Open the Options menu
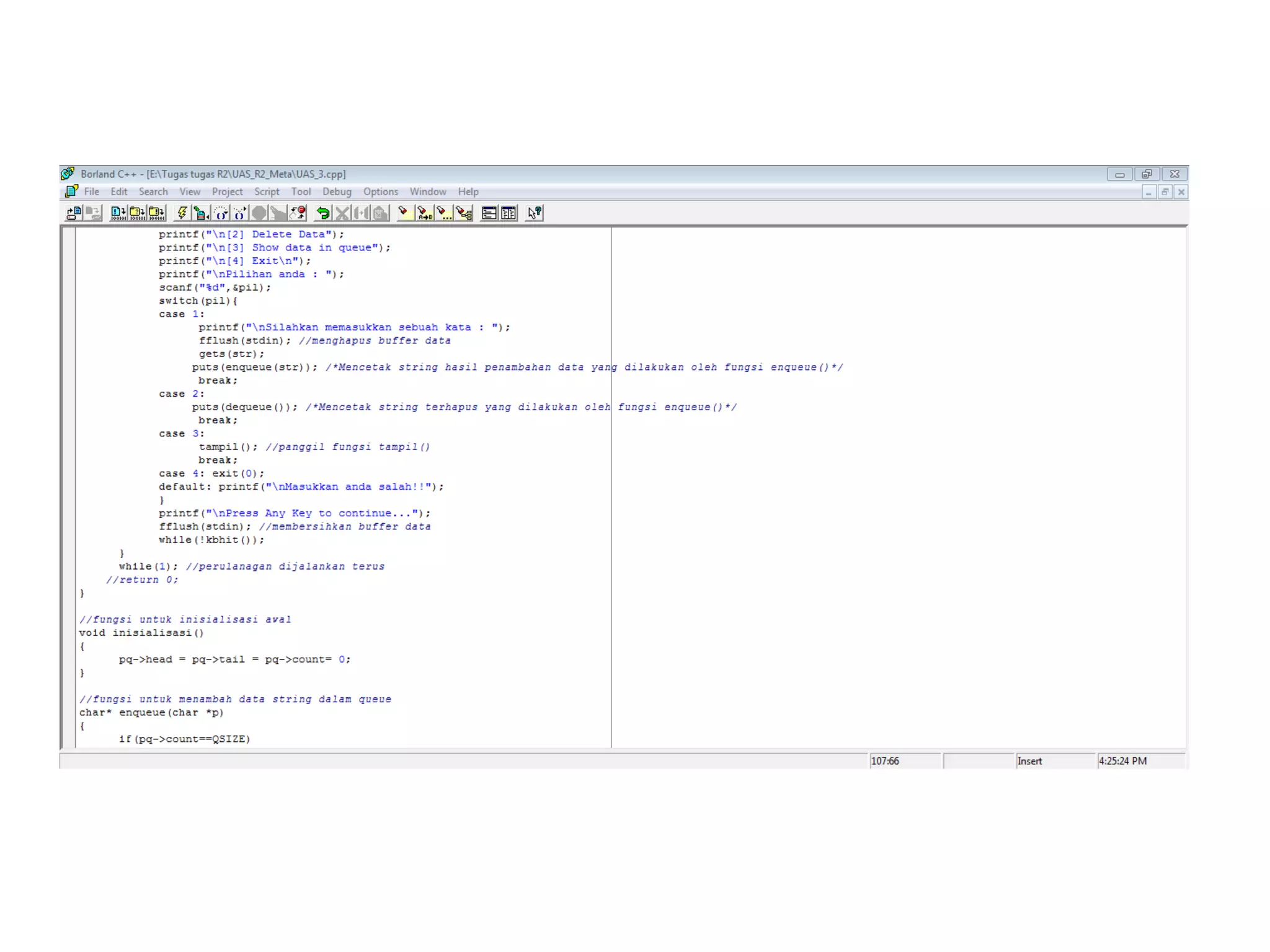 click(x=380, y=192)
